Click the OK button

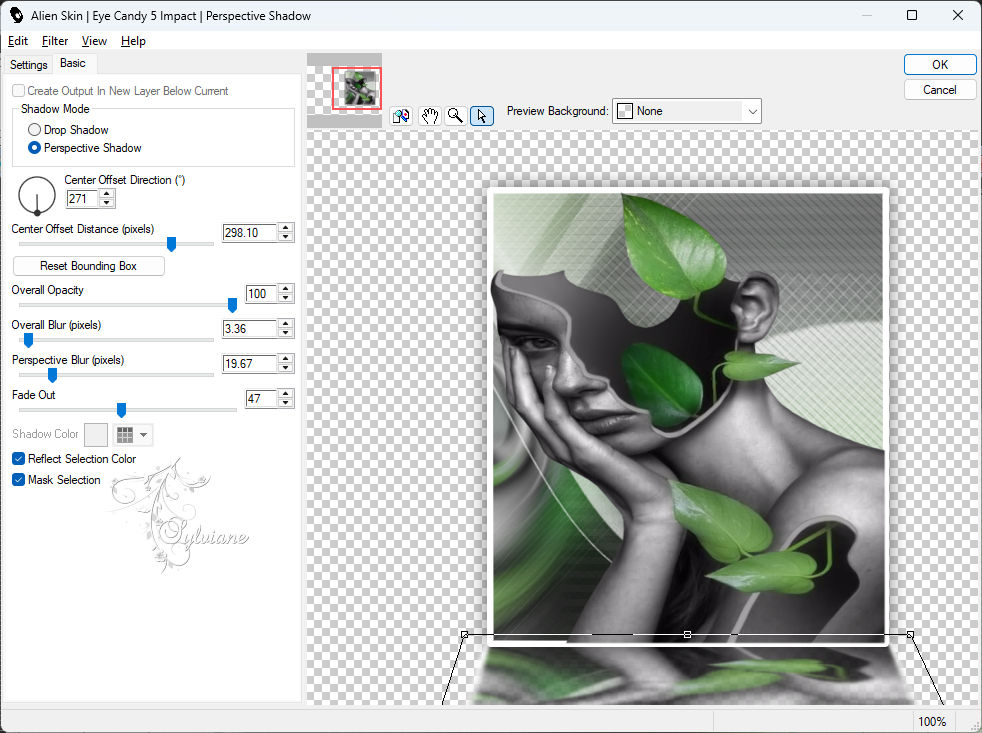[x=939, y=65]
